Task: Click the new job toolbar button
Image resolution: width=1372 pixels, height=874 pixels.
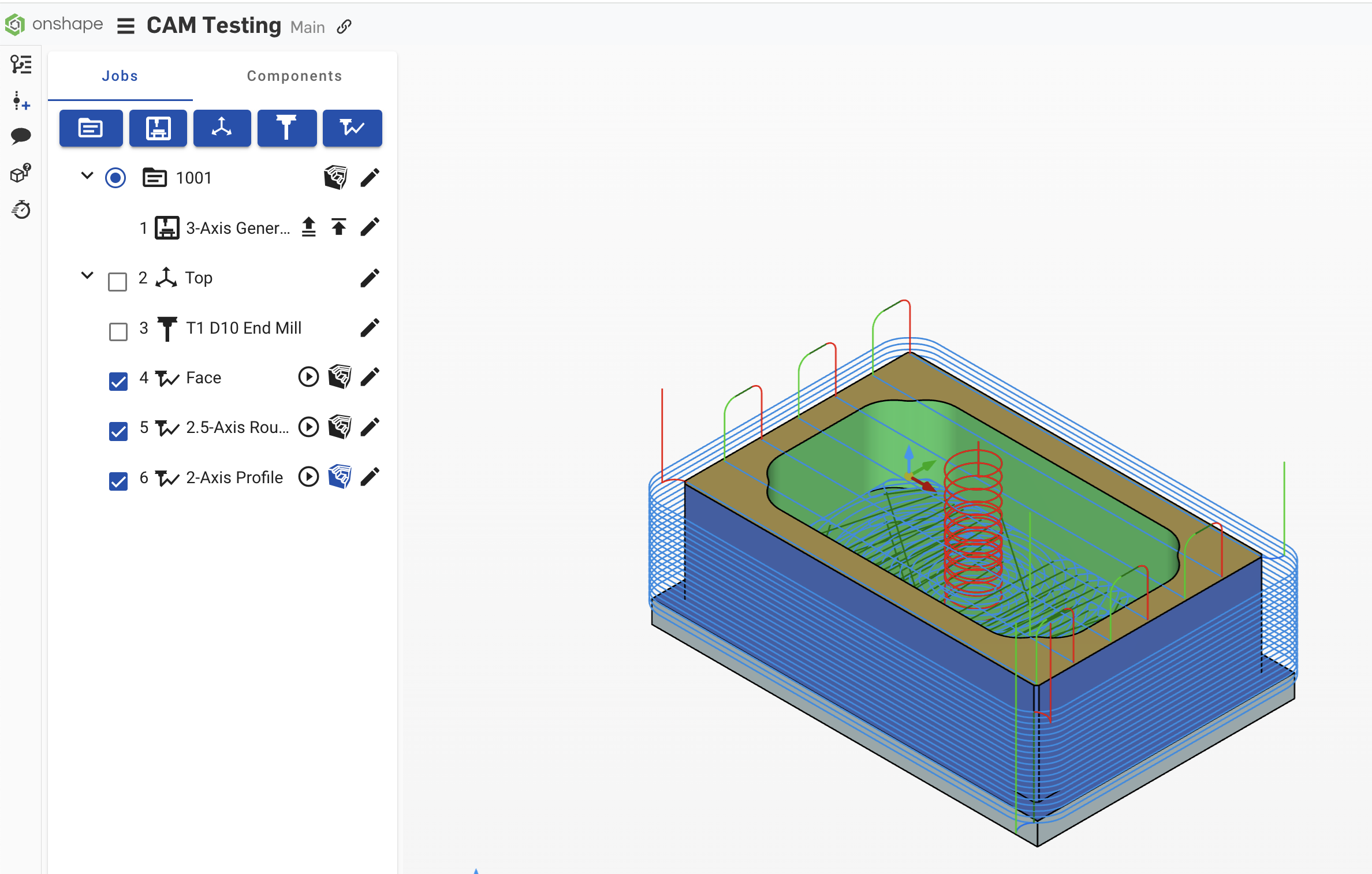Action: pos(91,128)
